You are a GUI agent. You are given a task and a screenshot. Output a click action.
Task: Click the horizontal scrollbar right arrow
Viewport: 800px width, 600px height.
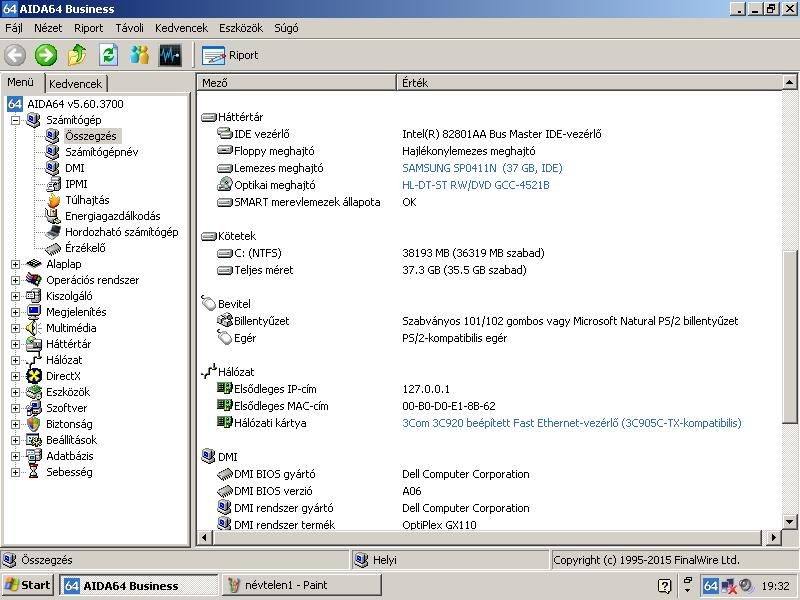[773, 537]
